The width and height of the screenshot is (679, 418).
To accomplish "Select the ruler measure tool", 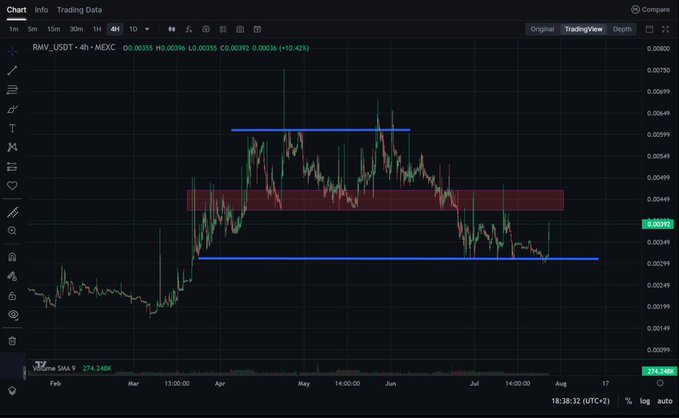I will coord(13,212).
